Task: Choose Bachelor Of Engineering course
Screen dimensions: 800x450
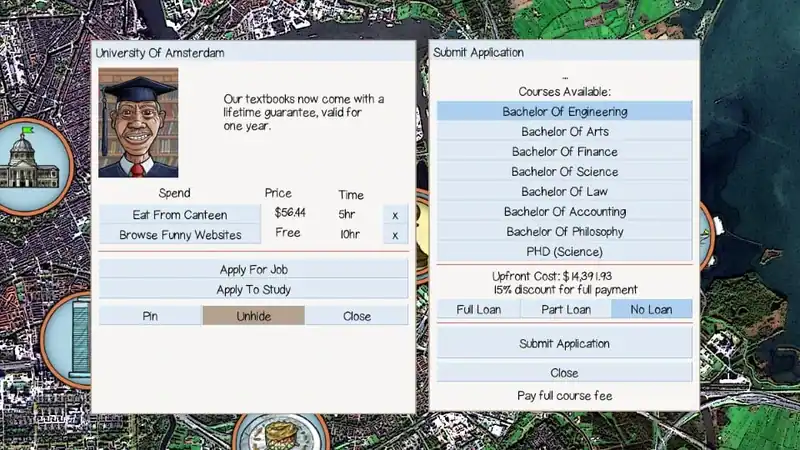Action: 565,111
